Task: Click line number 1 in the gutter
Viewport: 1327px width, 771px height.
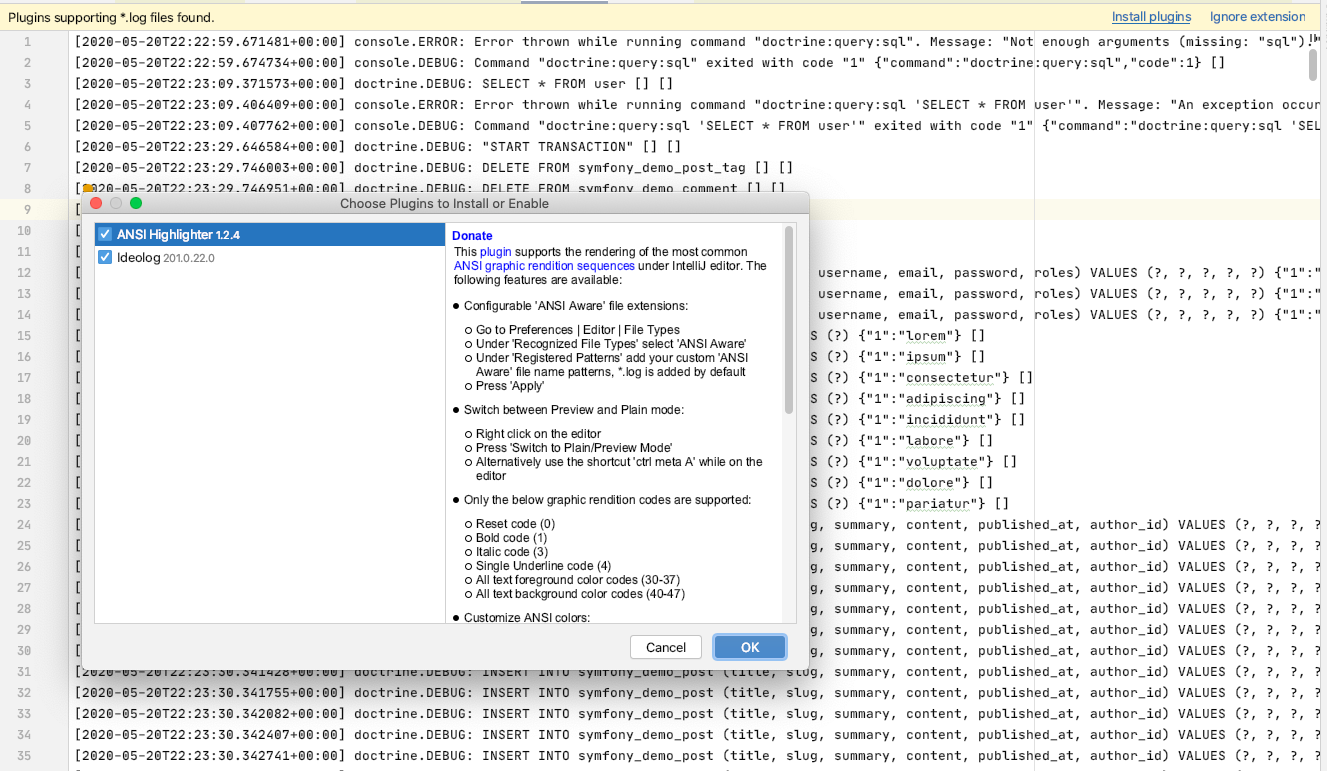Action: [27, 42]
